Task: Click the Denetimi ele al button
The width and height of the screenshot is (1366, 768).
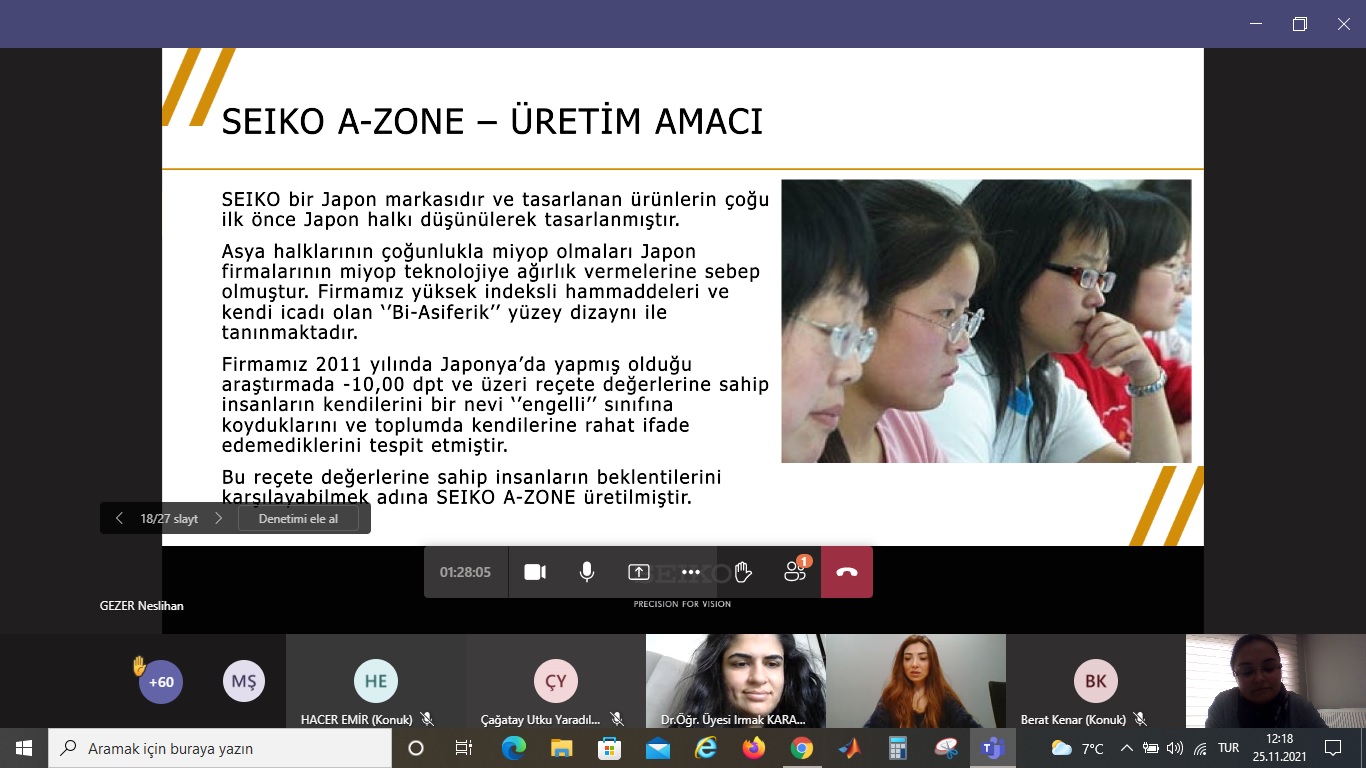Action: [298, 518]
